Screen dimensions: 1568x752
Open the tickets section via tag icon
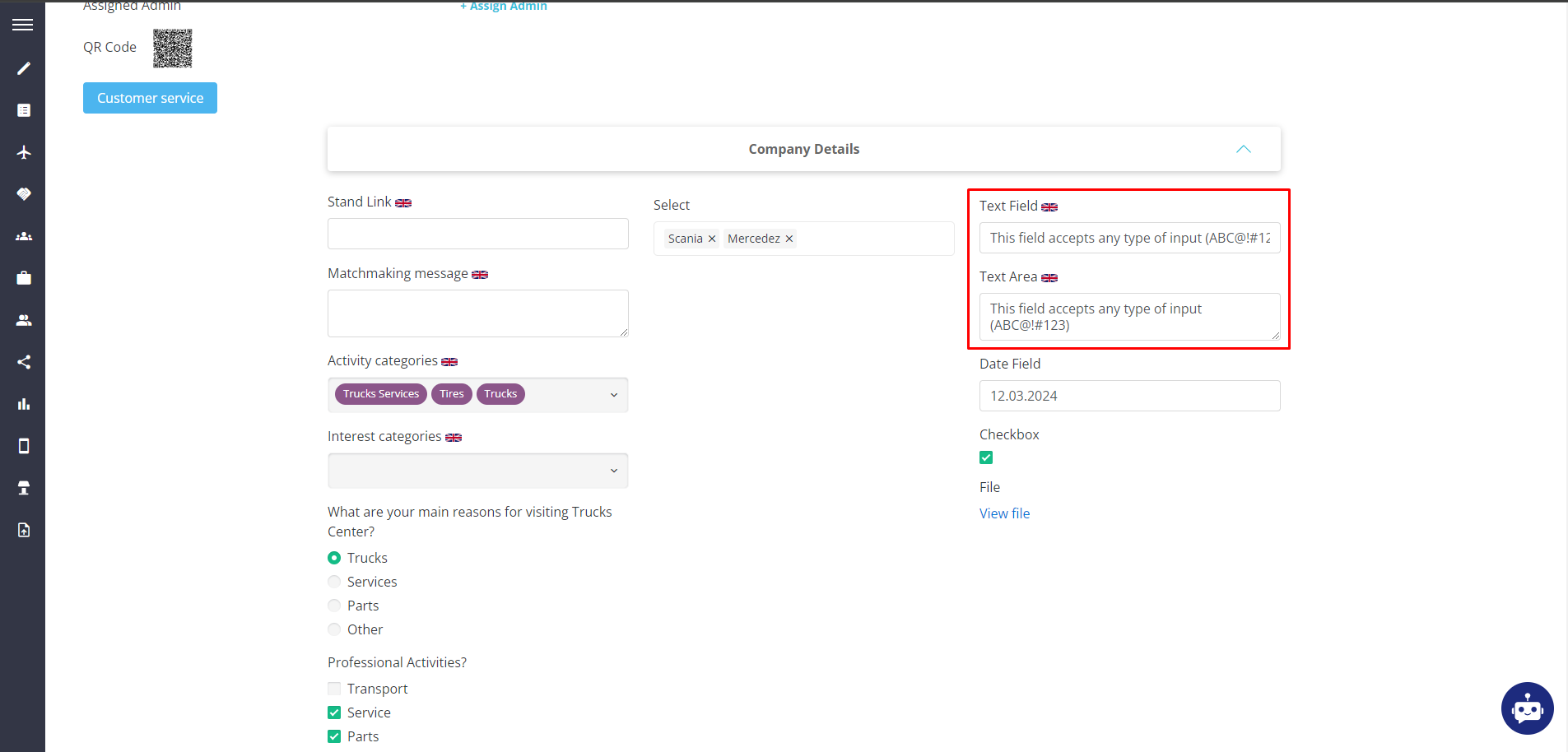[x=22, y=194]
